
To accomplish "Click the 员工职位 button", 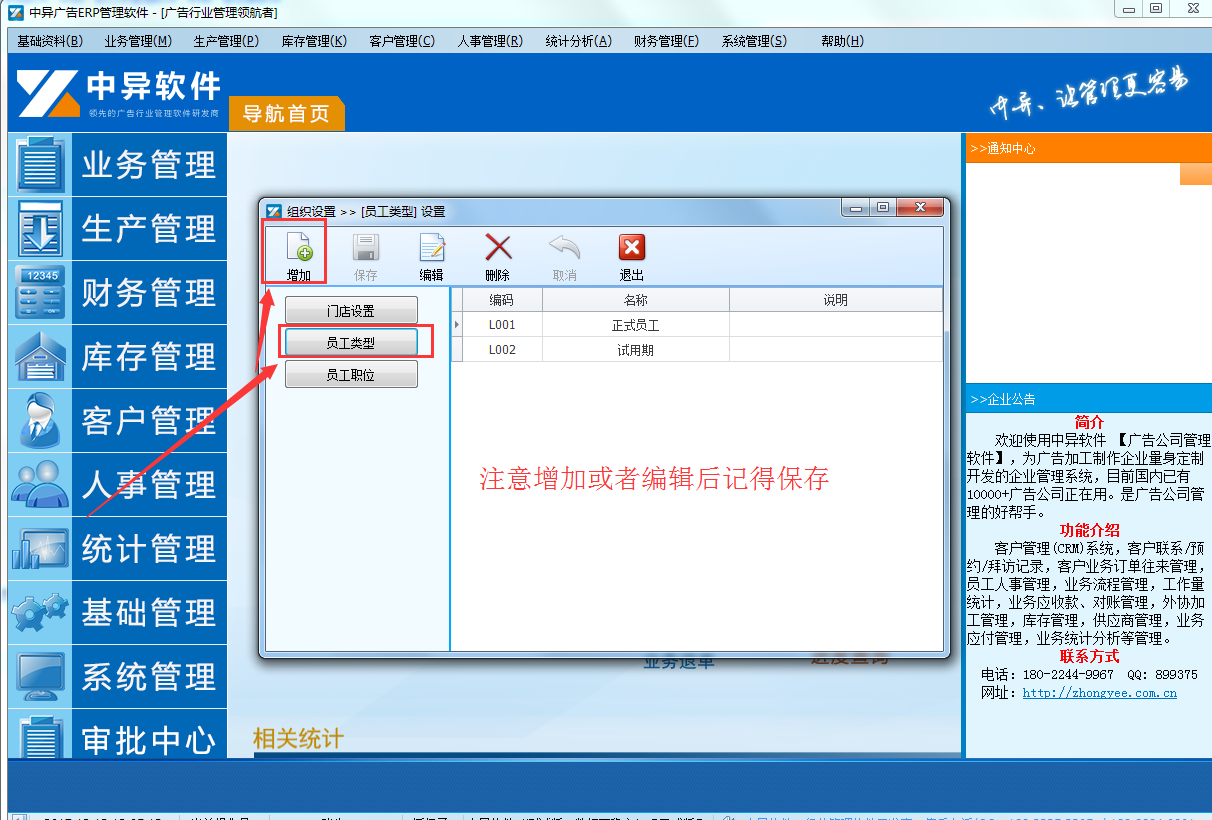I will point(351,375).
